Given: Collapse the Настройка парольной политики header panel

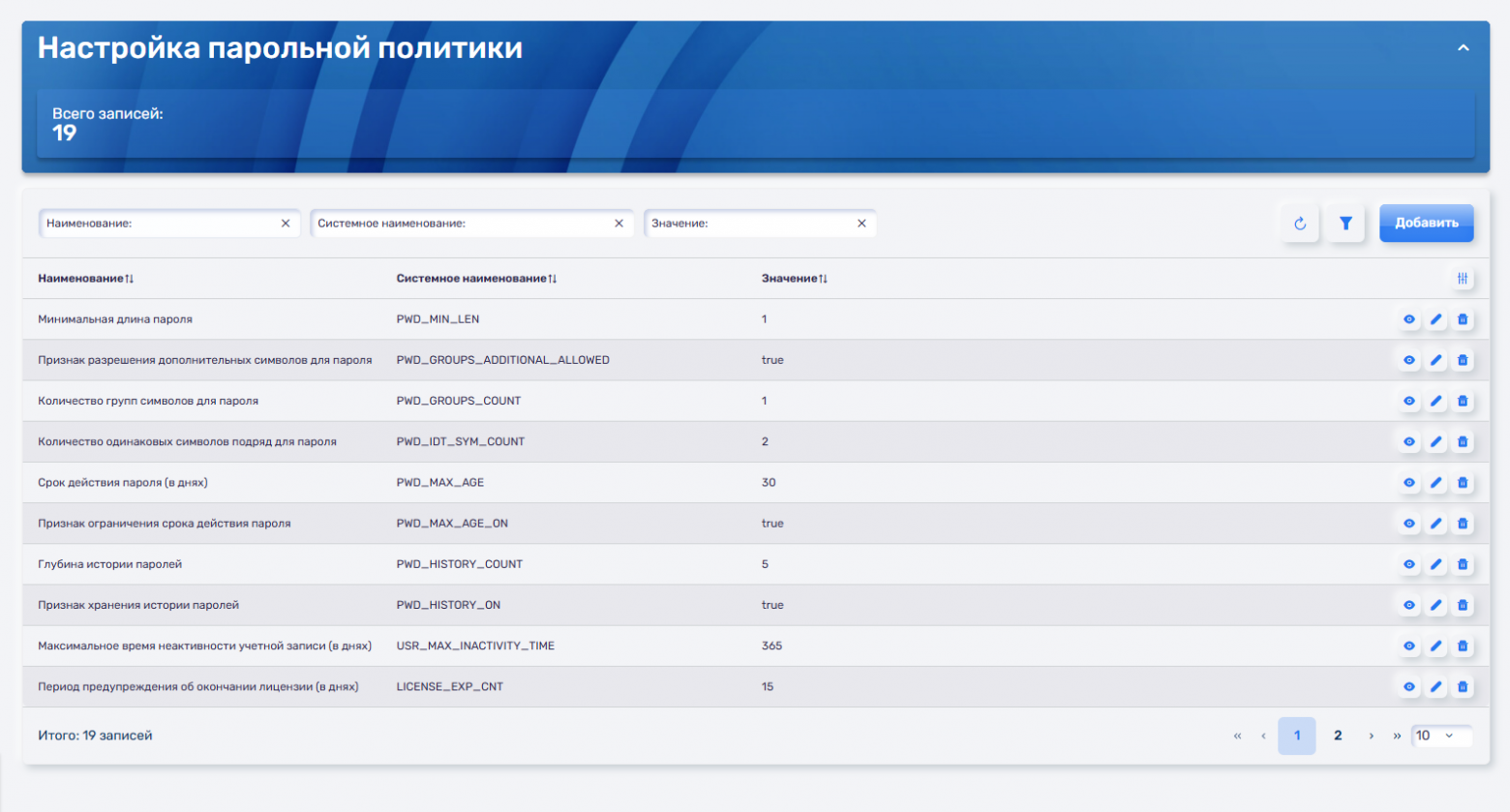Looking at the screenshot, I should pyautogui.click(x=1464, y=47).
